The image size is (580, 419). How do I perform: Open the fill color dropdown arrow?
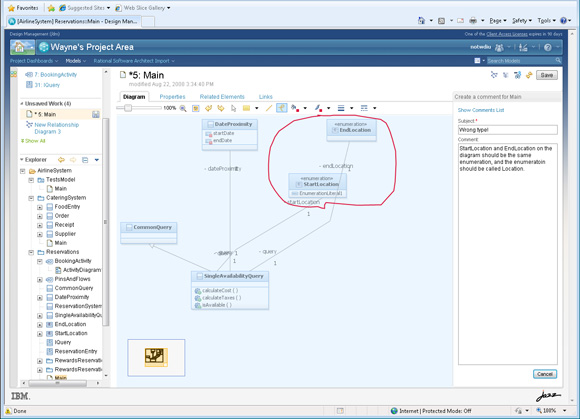[x=305, y=108]
